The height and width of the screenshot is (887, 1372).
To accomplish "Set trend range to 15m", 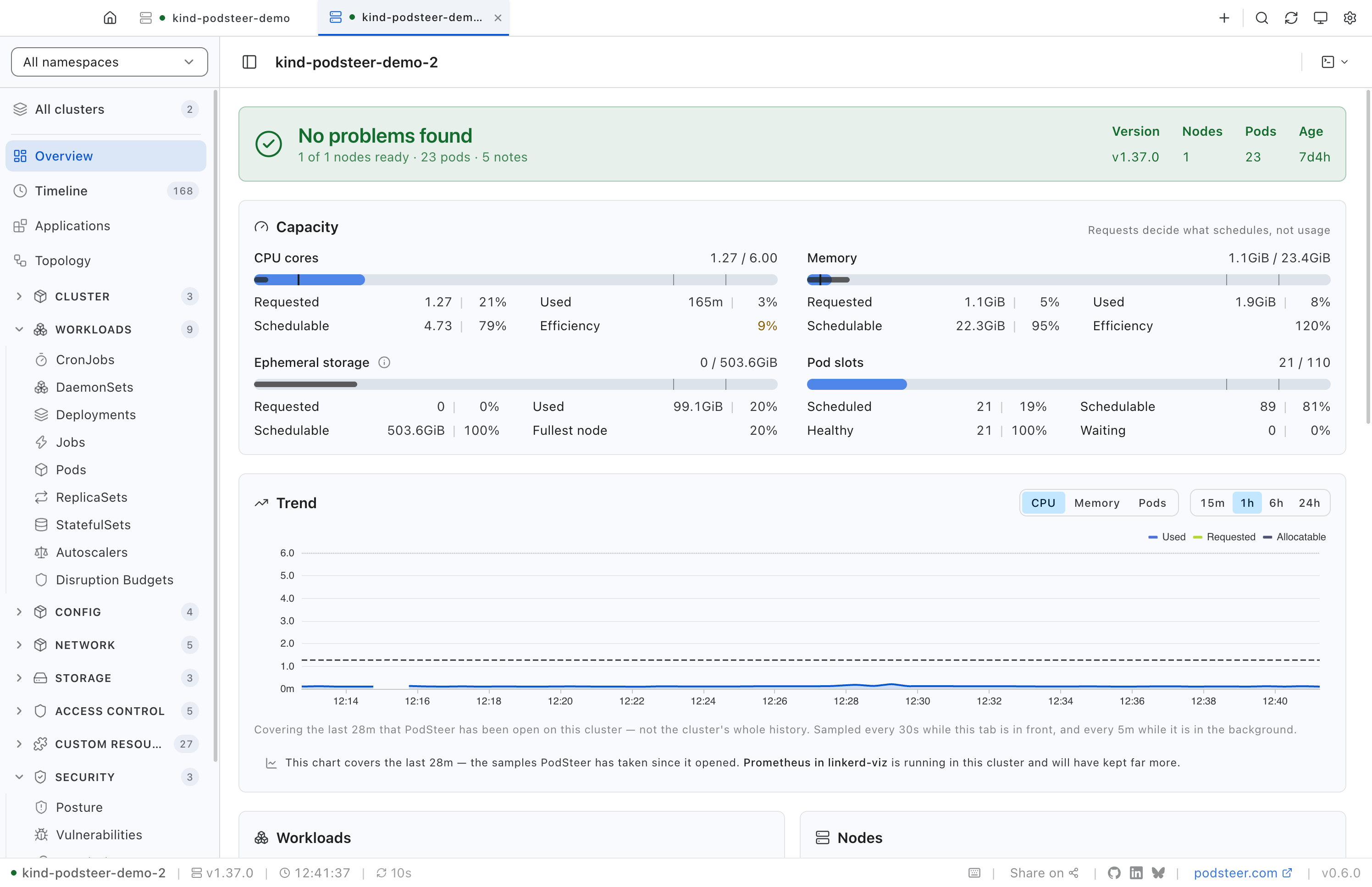I will pyautogui.click(x=1212, y=503).
